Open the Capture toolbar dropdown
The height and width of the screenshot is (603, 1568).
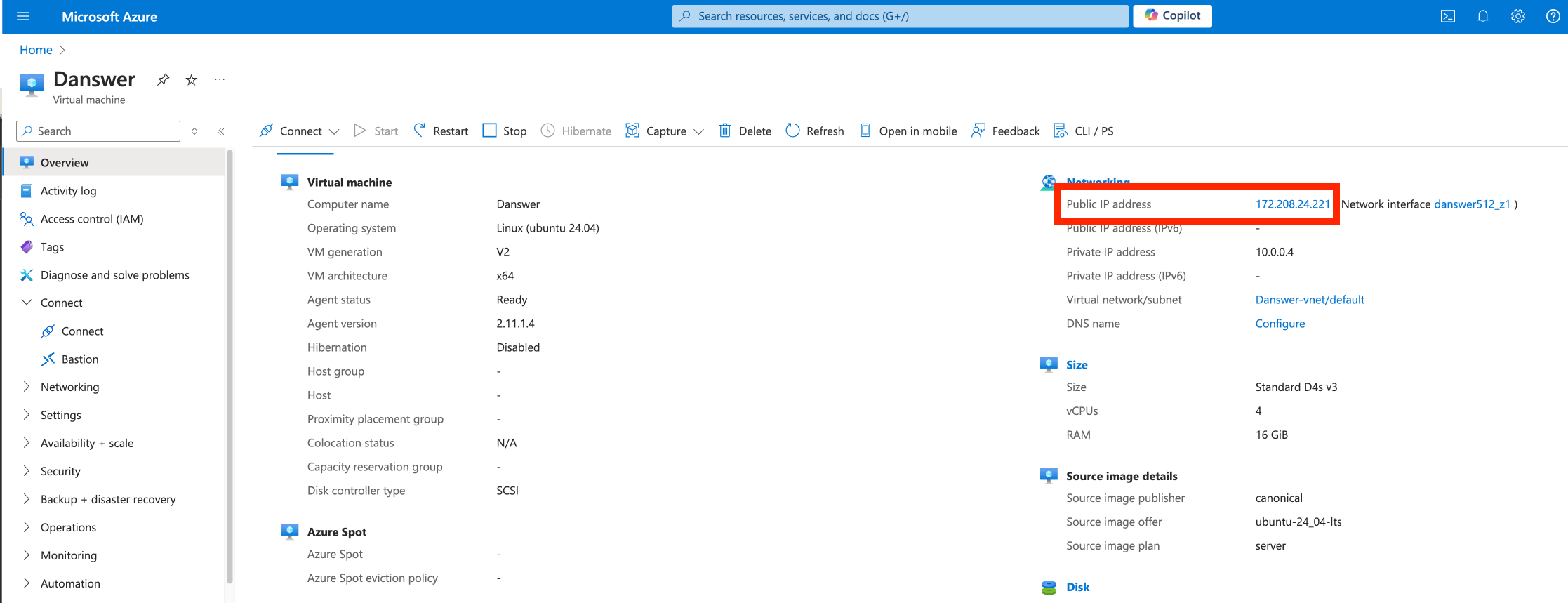pyautogui.click(x=665, y=131)
